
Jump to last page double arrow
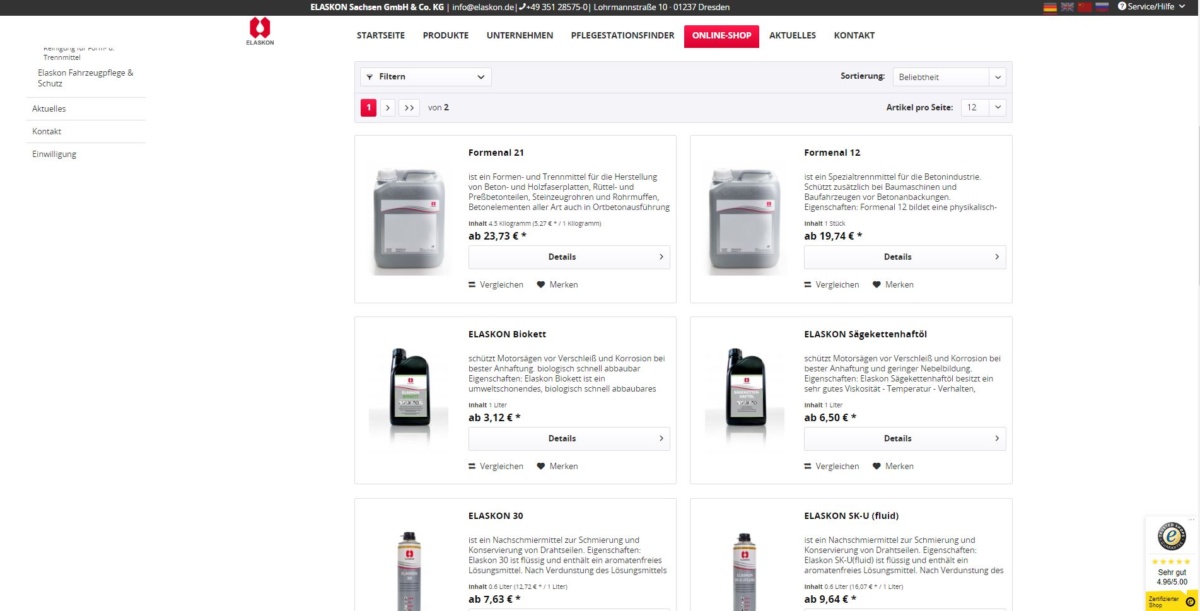coord(409,107)
